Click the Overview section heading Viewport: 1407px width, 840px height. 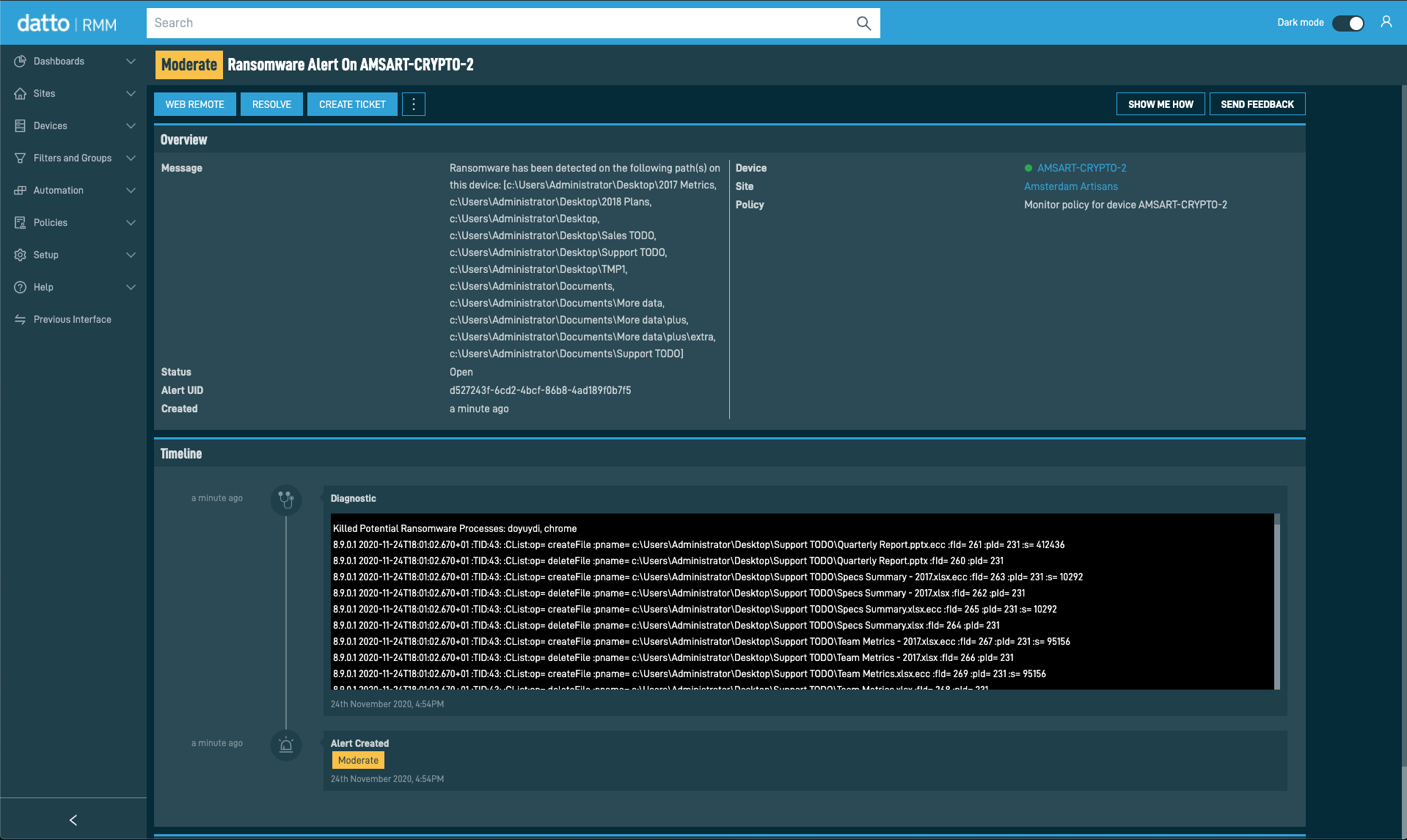[184, 139]
